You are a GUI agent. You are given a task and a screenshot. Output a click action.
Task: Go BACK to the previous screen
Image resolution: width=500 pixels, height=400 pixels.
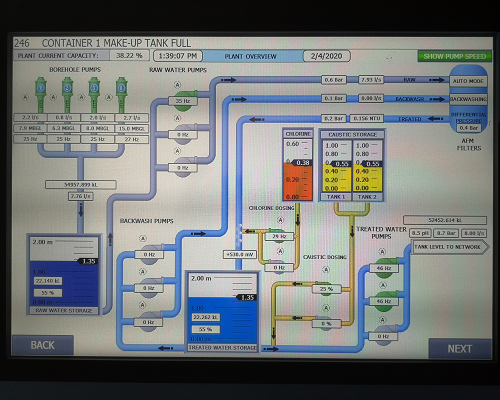point(43,345)
